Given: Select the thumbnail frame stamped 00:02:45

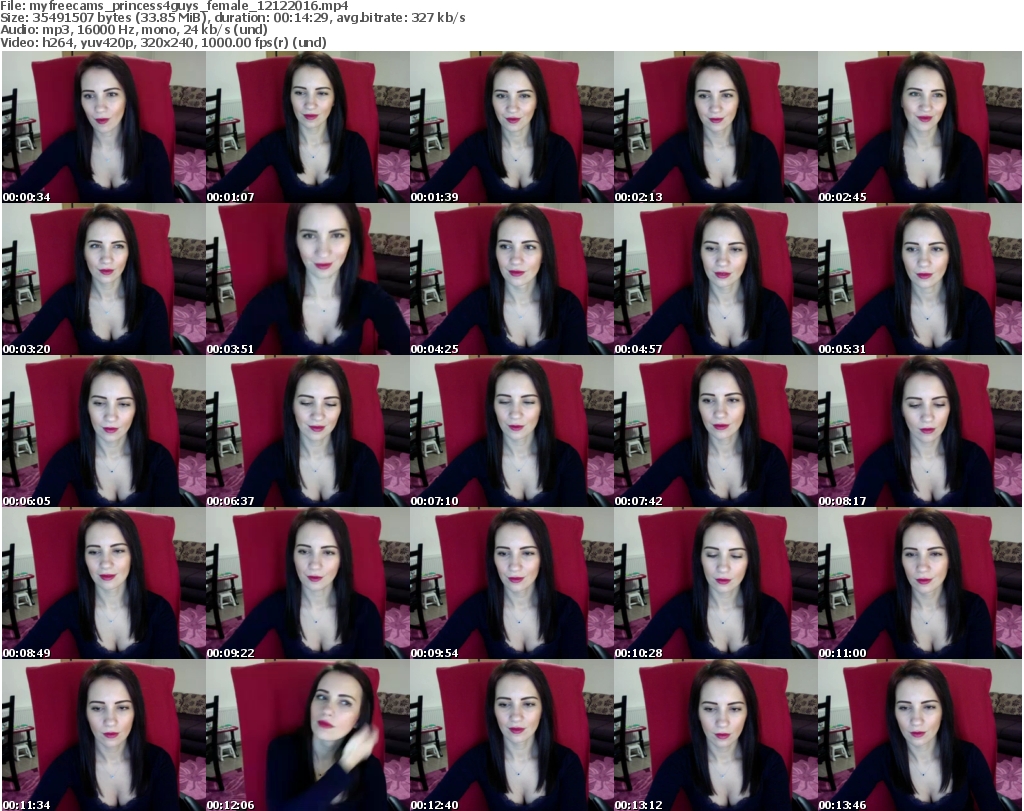Looking at the screenshot, I should (x=920, y=127).
